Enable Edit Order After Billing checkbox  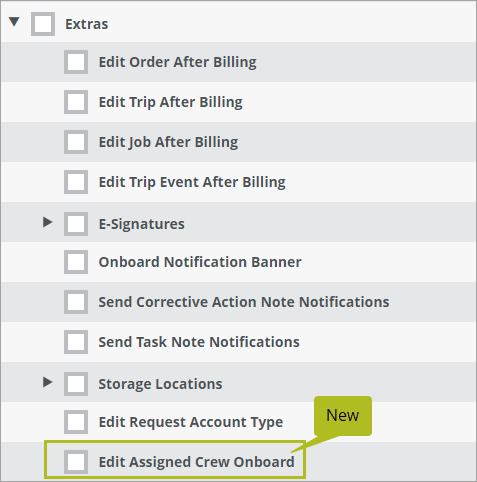76,62
